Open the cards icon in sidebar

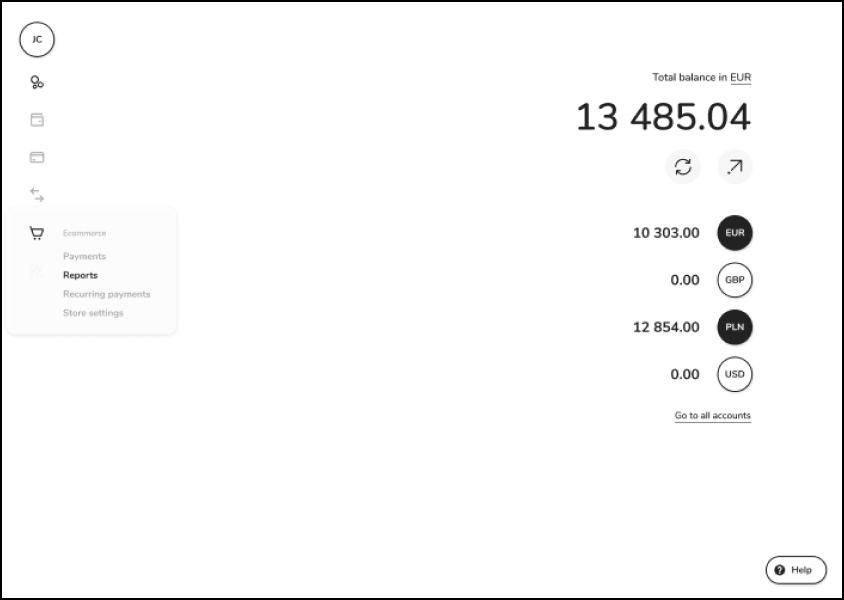tap(37, 157)
